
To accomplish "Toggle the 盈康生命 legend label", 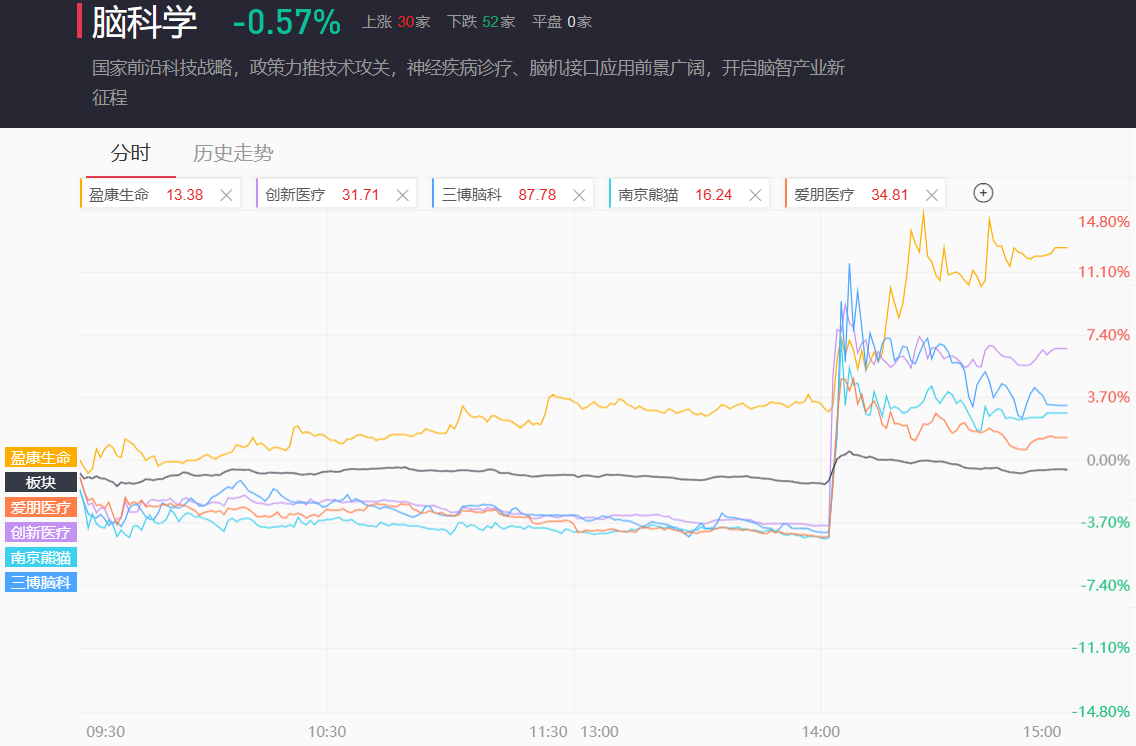I will click(x=41, y=458).
